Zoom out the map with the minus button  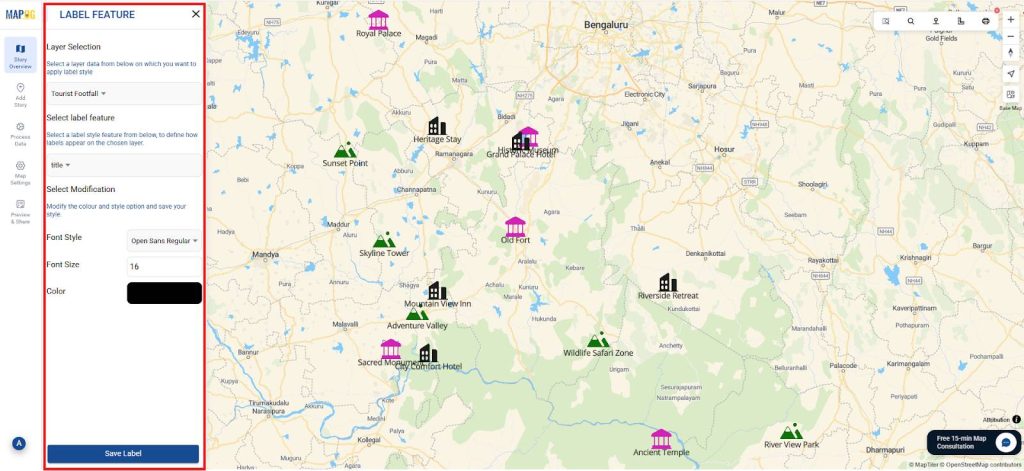pos(1011,37)
